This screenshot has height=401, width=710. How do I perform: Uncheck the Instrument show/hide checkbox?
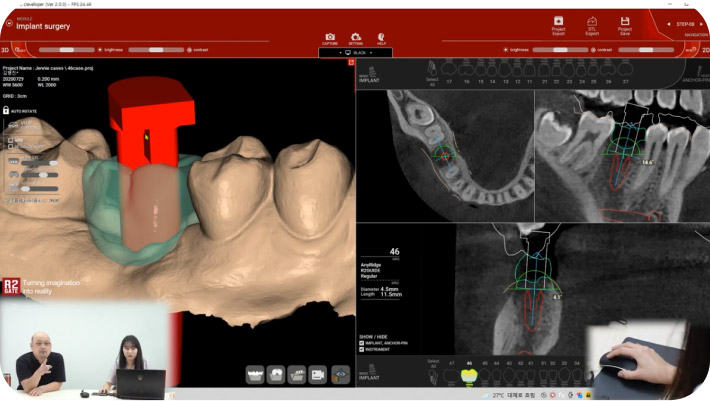click(362, 350)
